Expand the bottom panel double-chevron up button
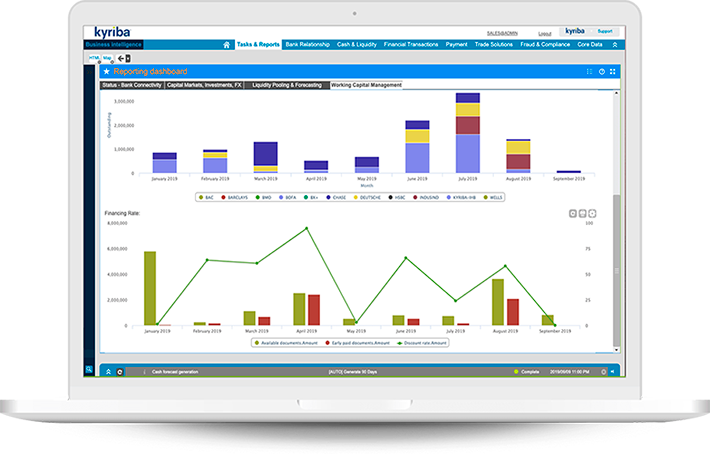Screen dimensions: 710x454 pos(107,371)
